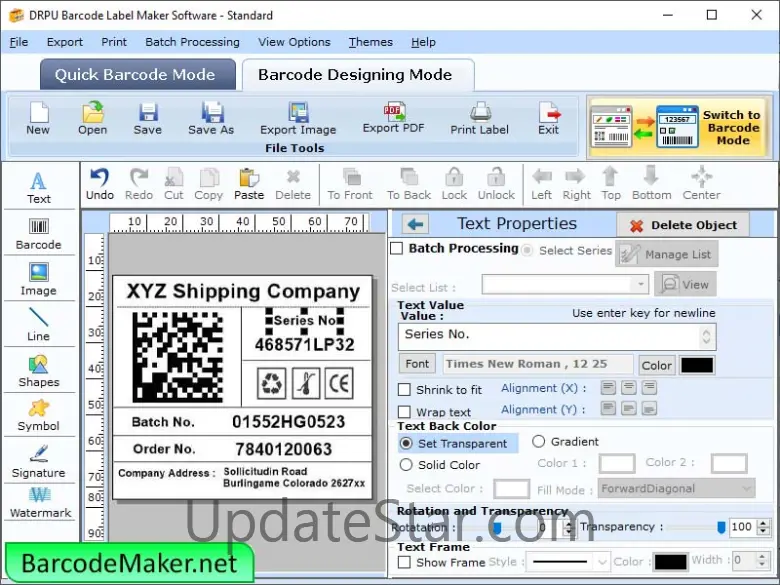Toggle the Show Frame checkbox
Screen dimensions: 780x585
click(404, 562)
